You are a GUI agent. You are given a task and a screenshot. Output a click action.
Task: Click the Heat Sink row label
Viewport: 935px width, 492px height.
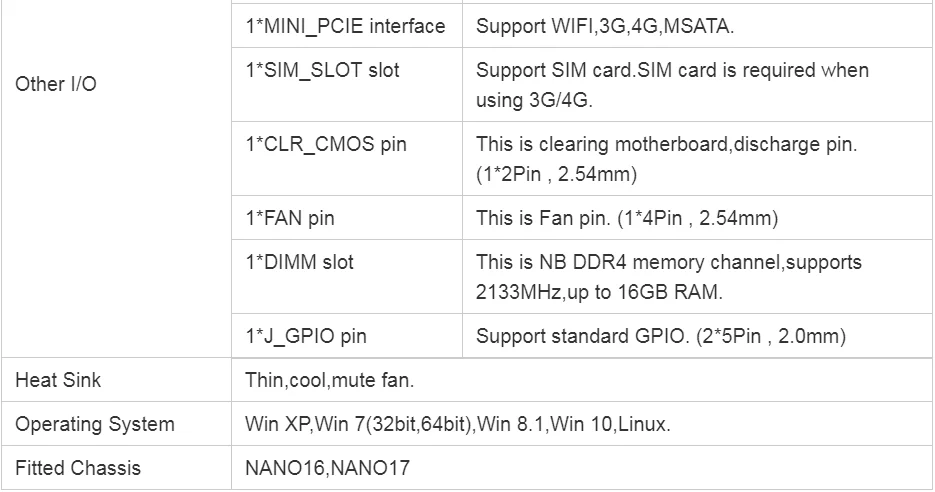pyautogui.click(x=58, y=381)
